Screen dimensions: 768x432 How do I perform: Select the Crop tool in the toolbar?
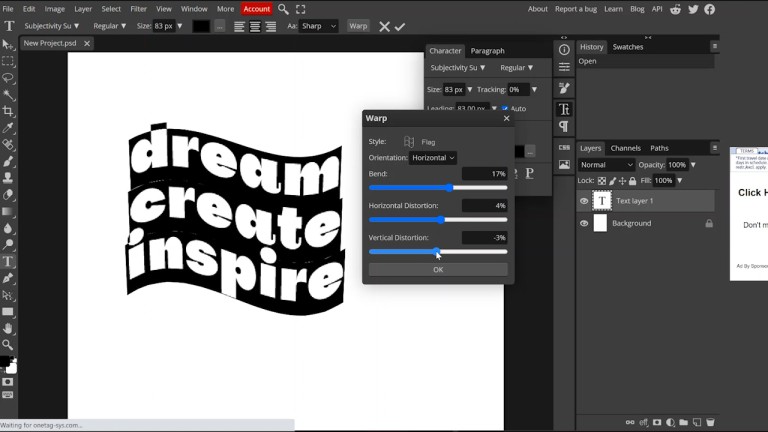tap(8, 111)
